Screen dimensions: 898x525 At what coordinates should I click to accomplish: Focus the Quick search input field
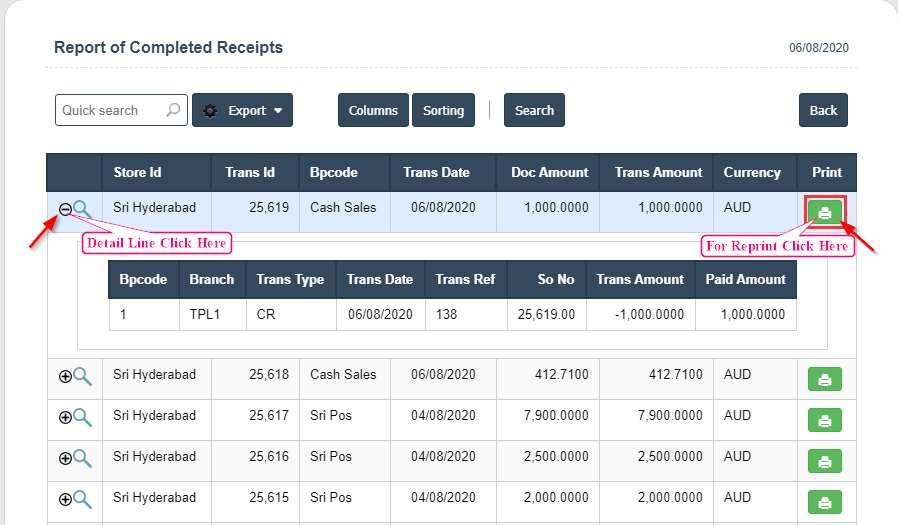[110, 111]
